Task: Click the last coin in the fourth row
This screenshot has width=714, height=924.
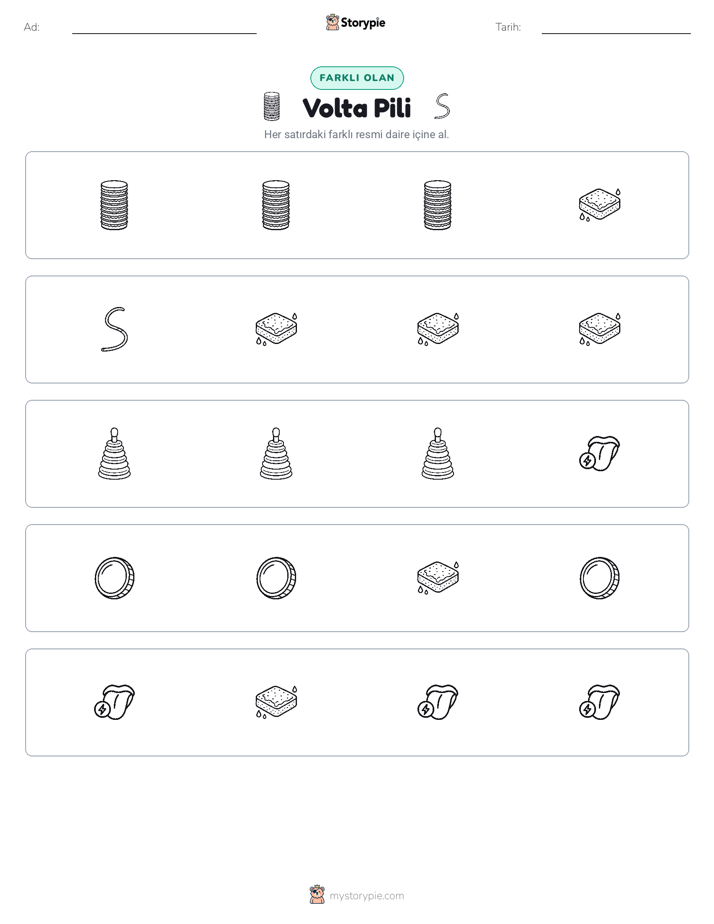Action: pyautogui.click(x=599, y=578)
